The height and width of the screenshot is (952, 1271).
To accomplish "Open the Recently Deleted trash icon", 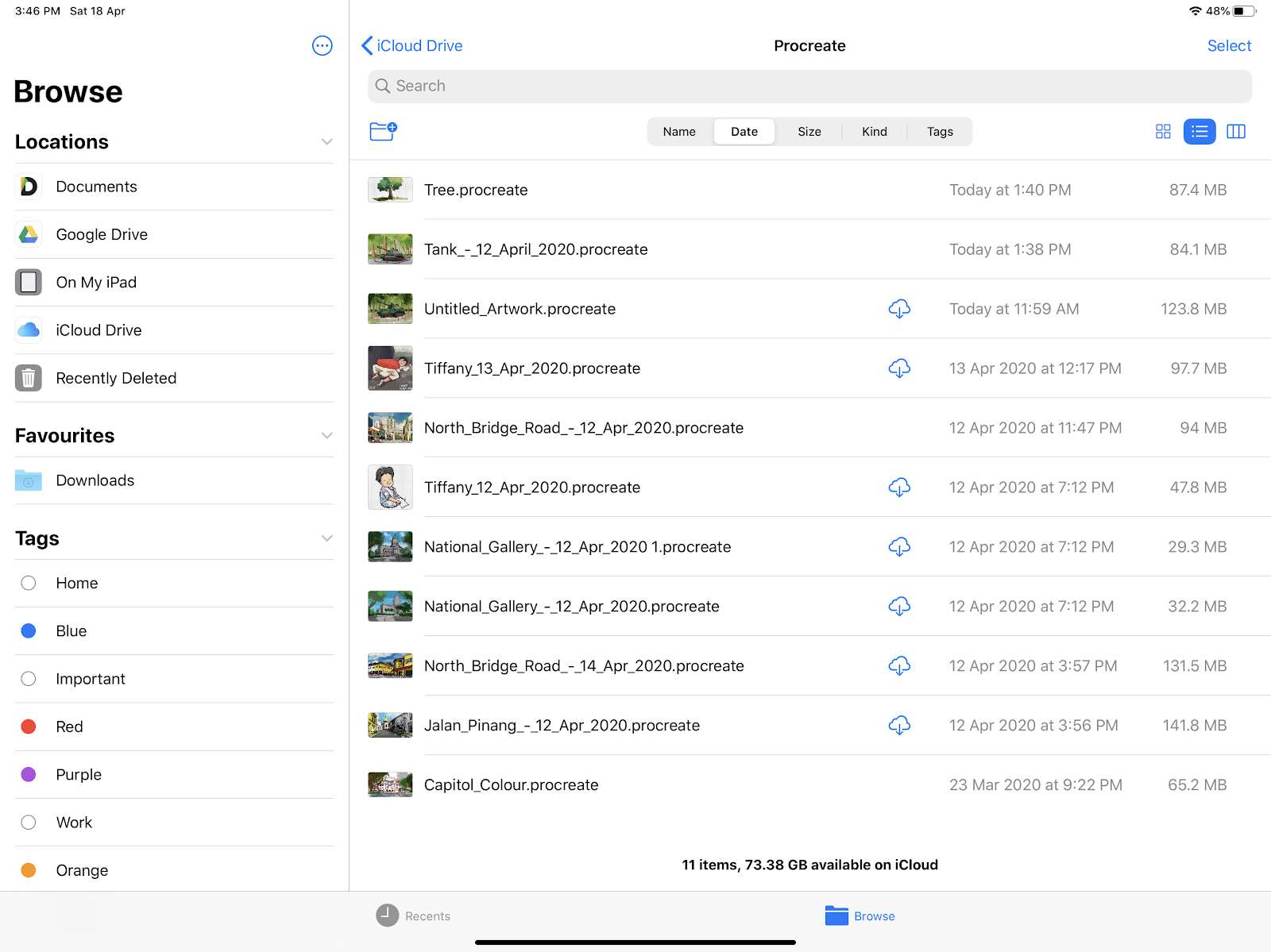I will pyautogui.click(x=29, y=378).
